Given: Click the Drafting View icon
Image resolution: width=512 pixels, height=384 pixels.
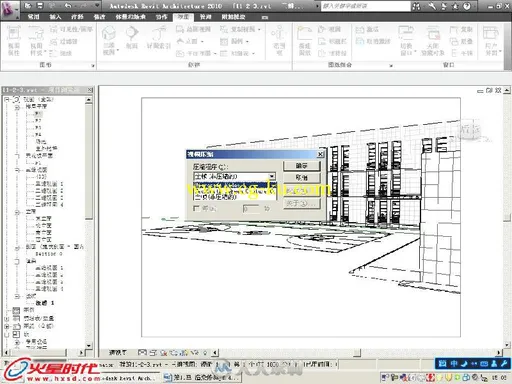Looking at the screenshot, I should point(180,29).
